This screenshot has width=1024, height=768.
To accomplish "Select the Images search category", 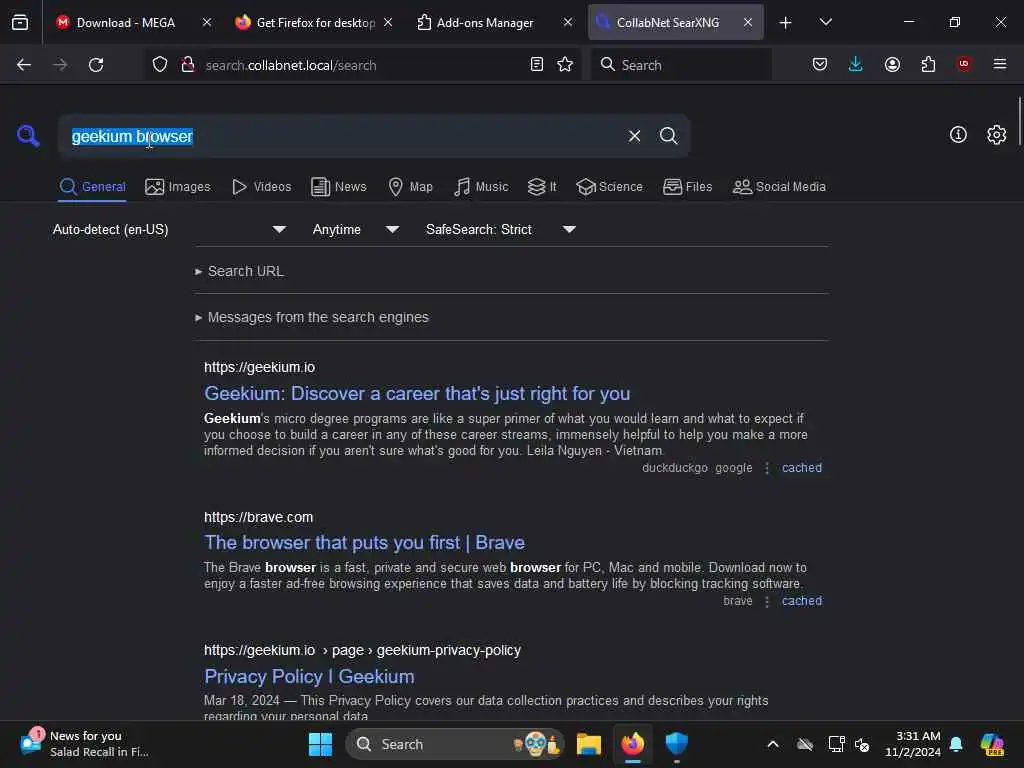I will point(178,187).
